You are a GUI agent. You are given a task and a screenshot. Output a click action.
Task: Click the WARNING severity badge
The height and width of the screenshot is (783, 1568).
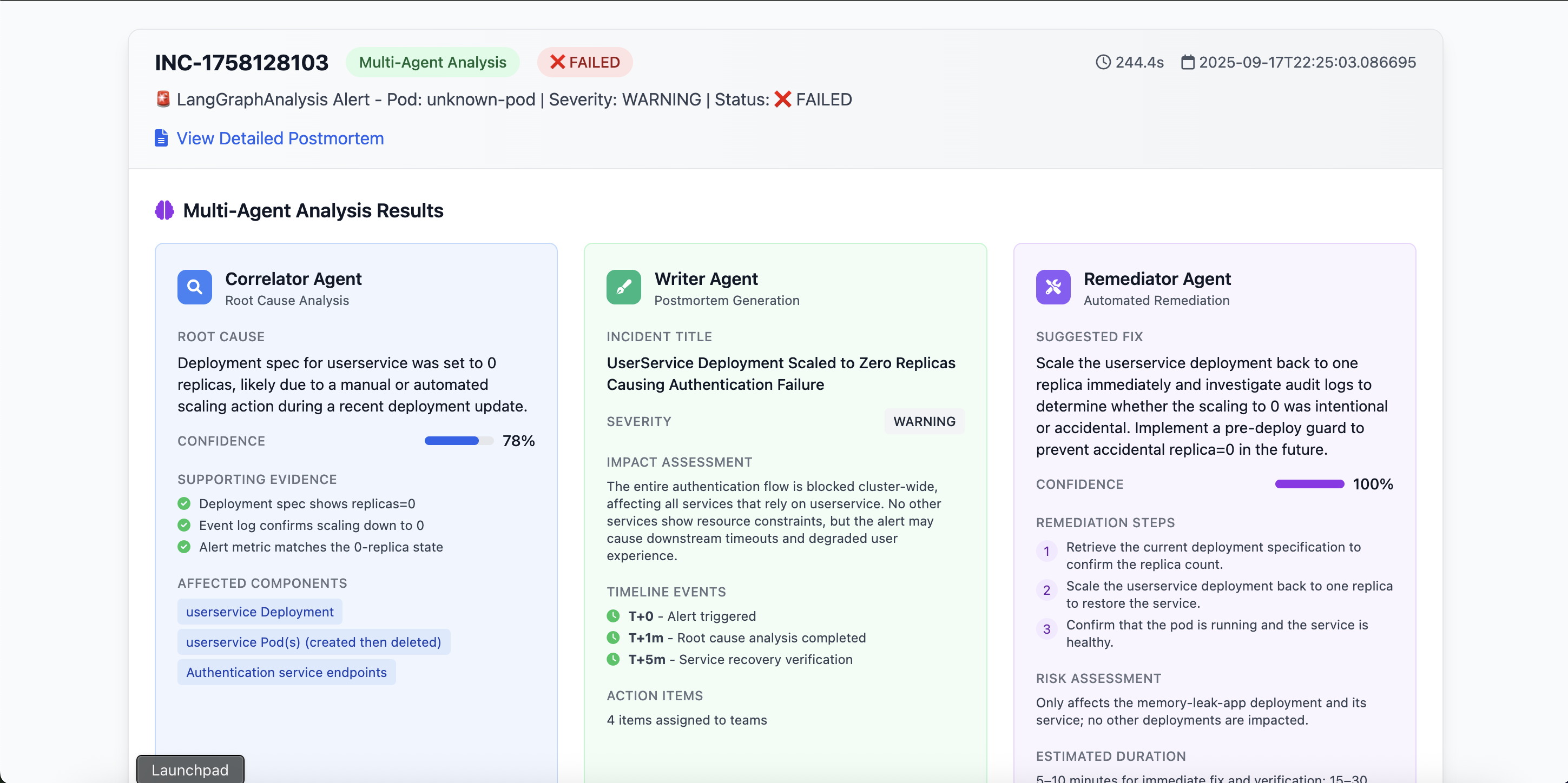[924, 422]
